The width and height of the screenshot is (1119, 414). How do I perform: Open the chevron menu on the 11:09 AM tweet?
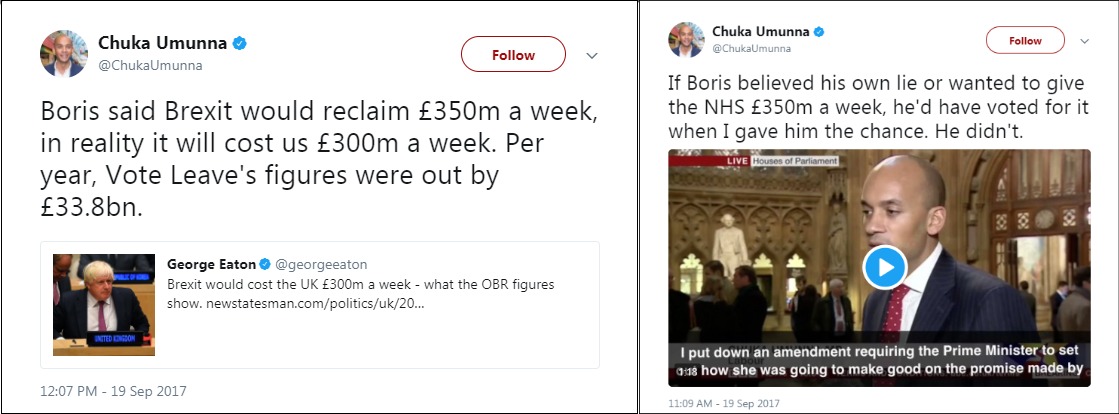point(1085,42)
